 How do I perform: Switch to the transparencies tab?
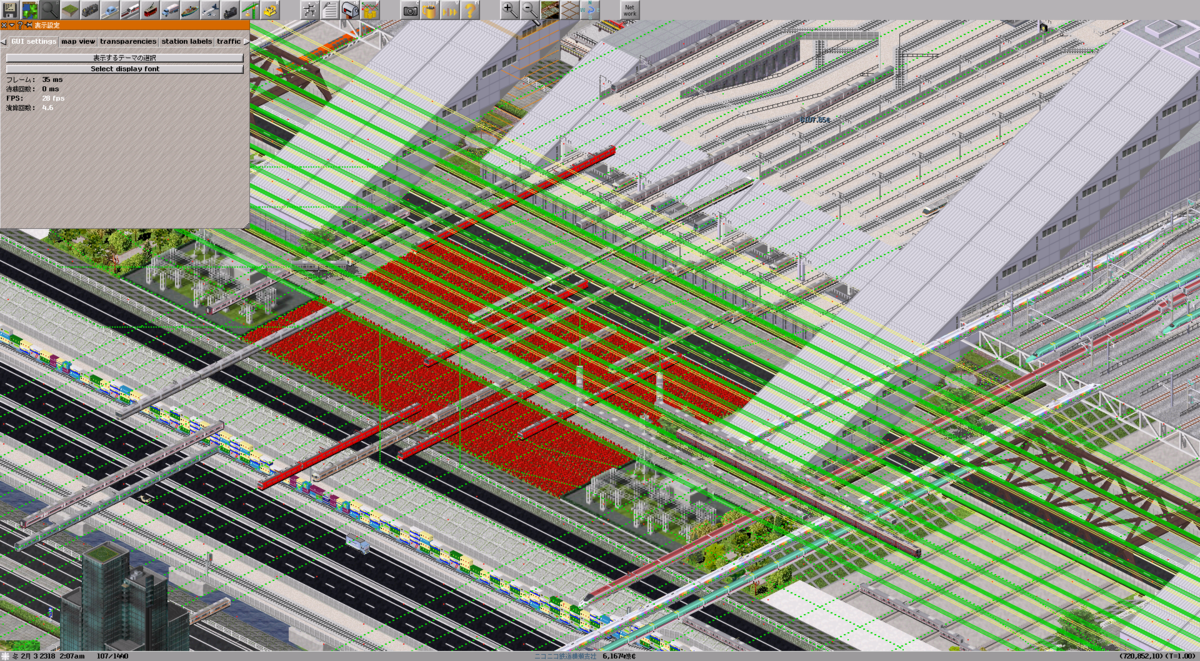tap(128, 41)
